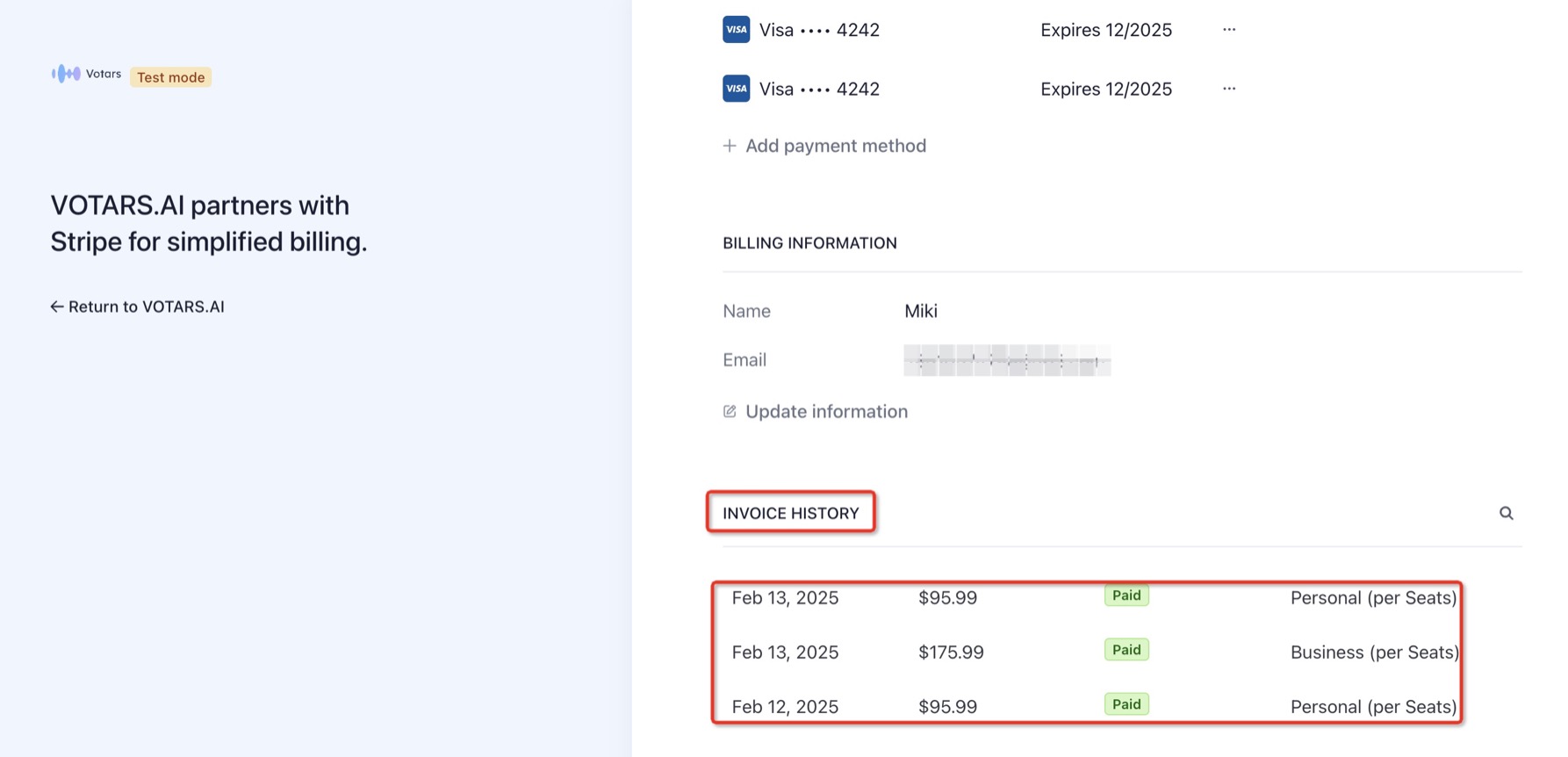Open the $175.99 invoice dated Feb 13, 2025
Screen dimensions: 1568x757
pos(1095,652)
